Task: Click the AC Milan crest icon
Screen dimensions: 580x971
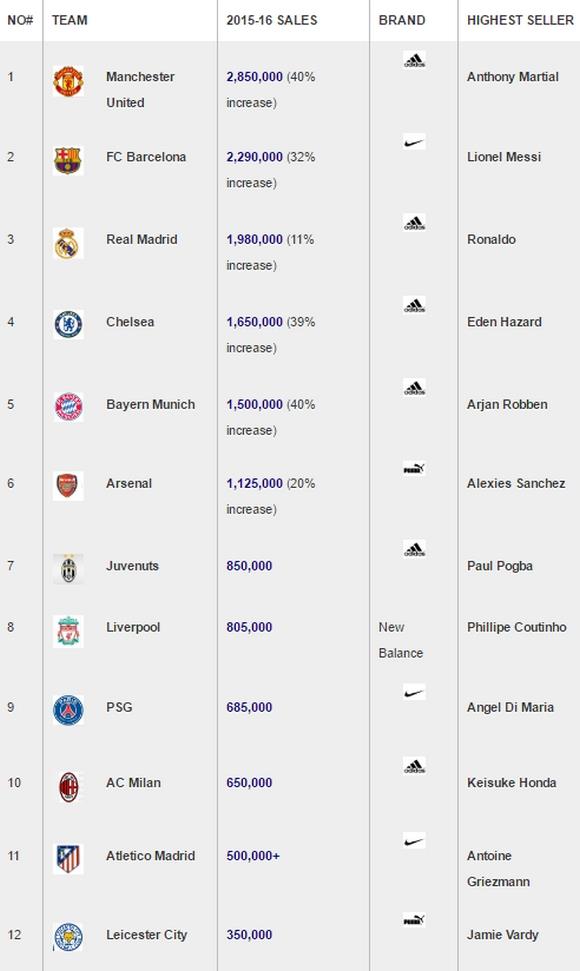Action: (68, 786)
